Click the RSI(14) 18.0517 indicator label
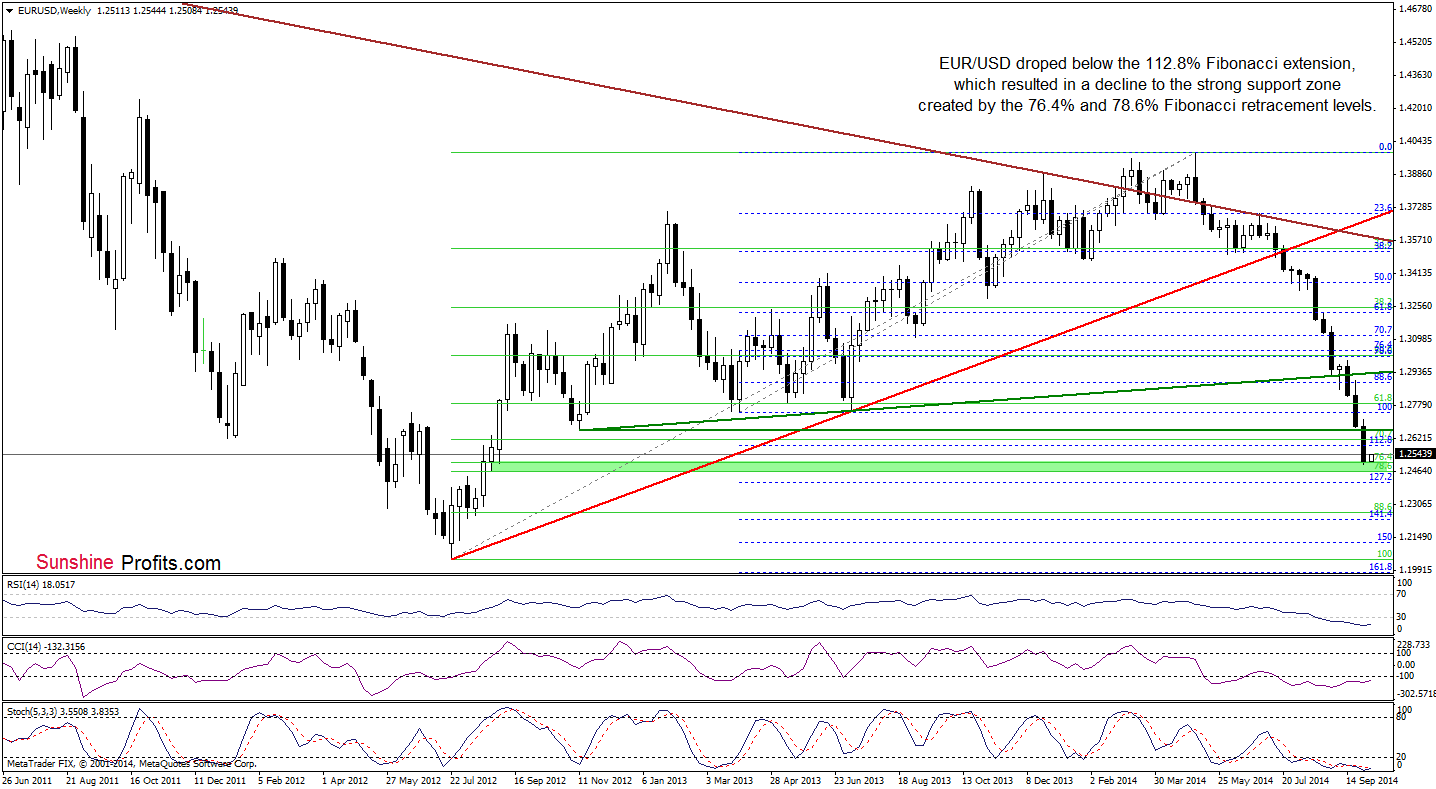Image resolution: width=1436 pixels, height=789 pixels. 41,584
